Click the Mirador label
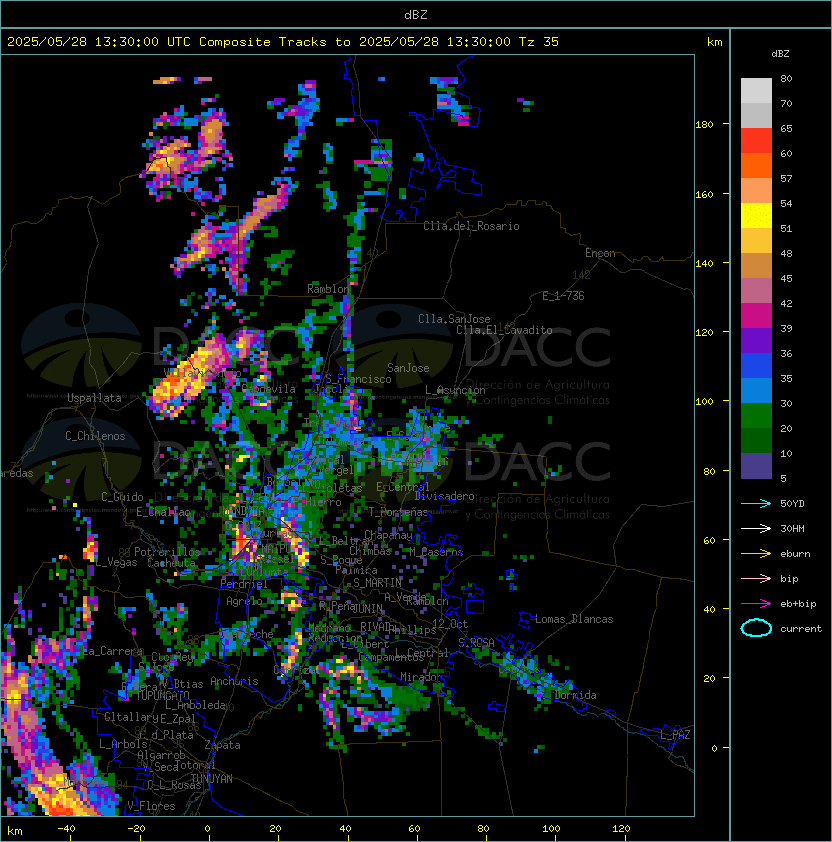 pos(422,677)
